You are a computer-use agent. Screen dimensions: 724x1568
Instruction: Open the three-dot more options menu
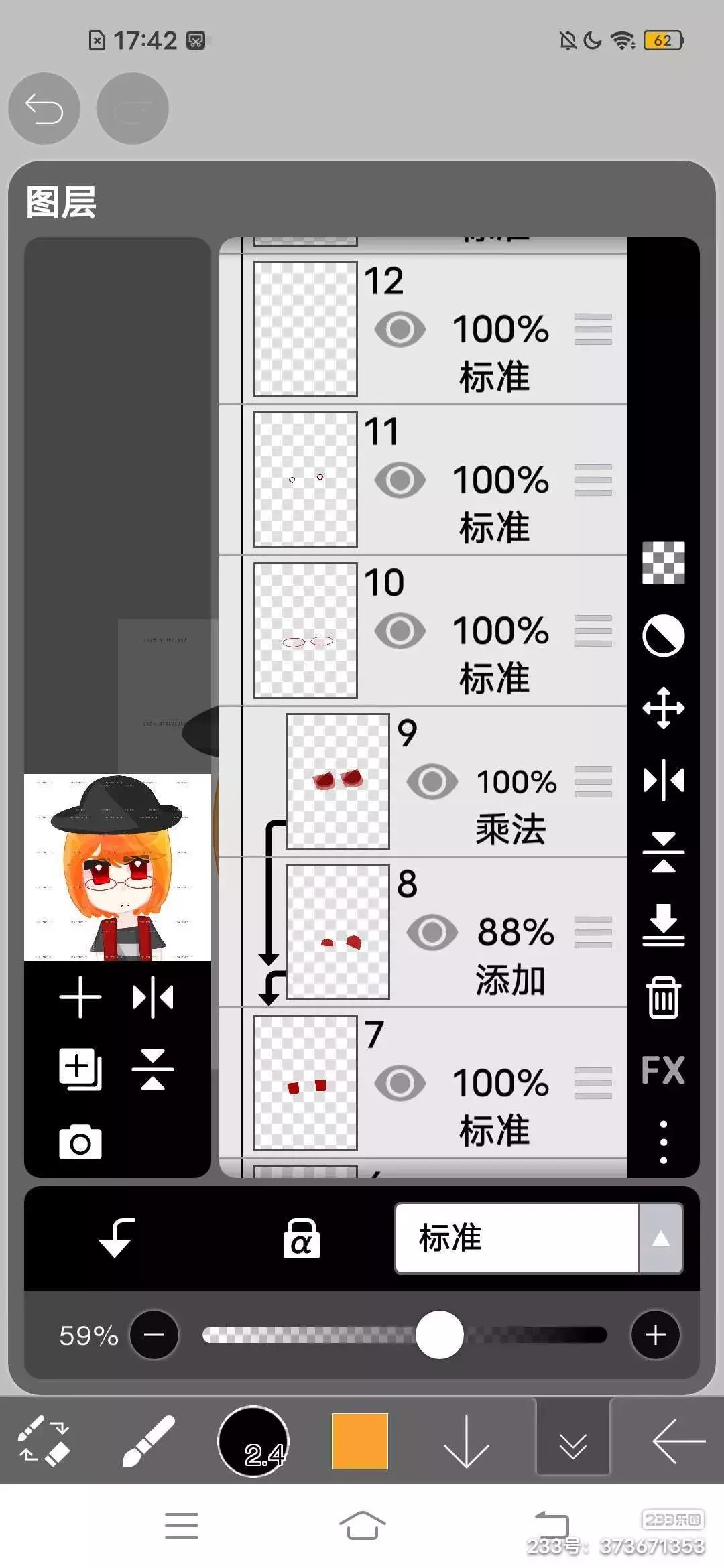point(663,1142)
